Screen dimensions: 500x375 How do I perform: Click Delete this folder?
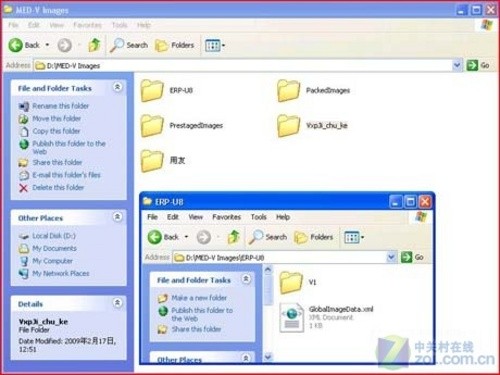pyautogui.click(x=51, y=188)
